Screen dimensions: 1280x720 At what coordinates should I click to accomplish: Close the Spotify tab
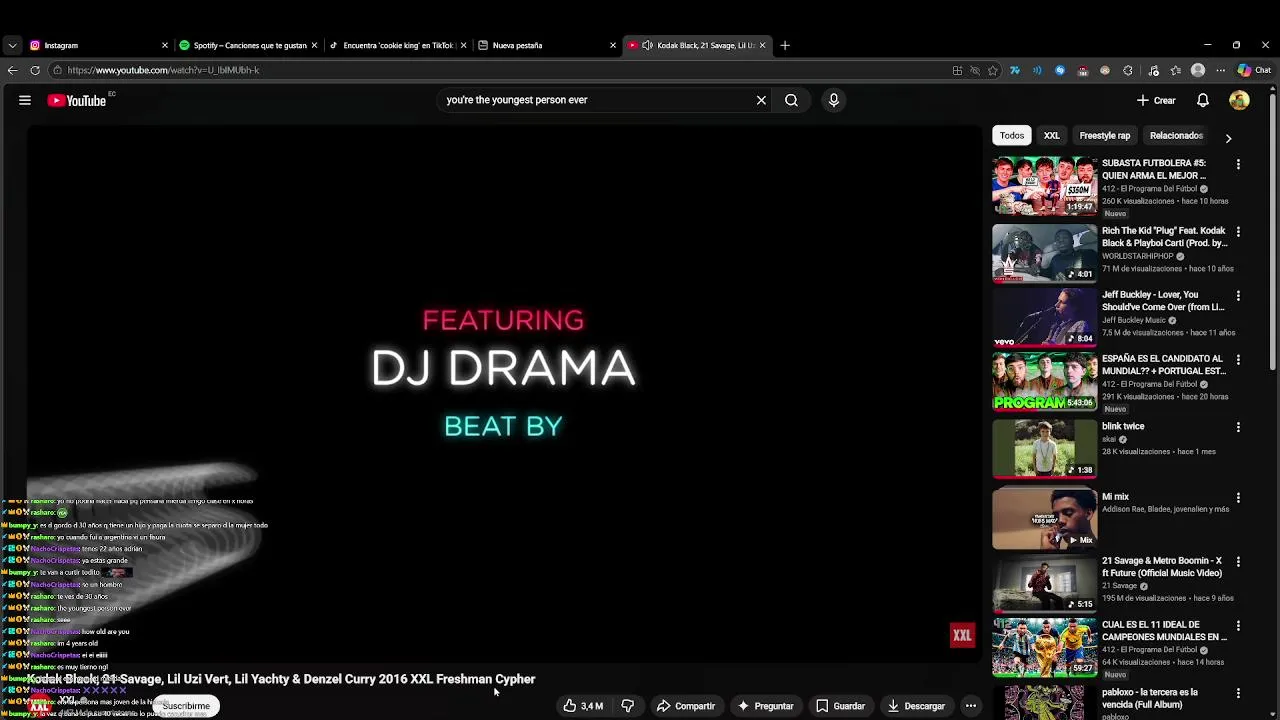point(314,45)
